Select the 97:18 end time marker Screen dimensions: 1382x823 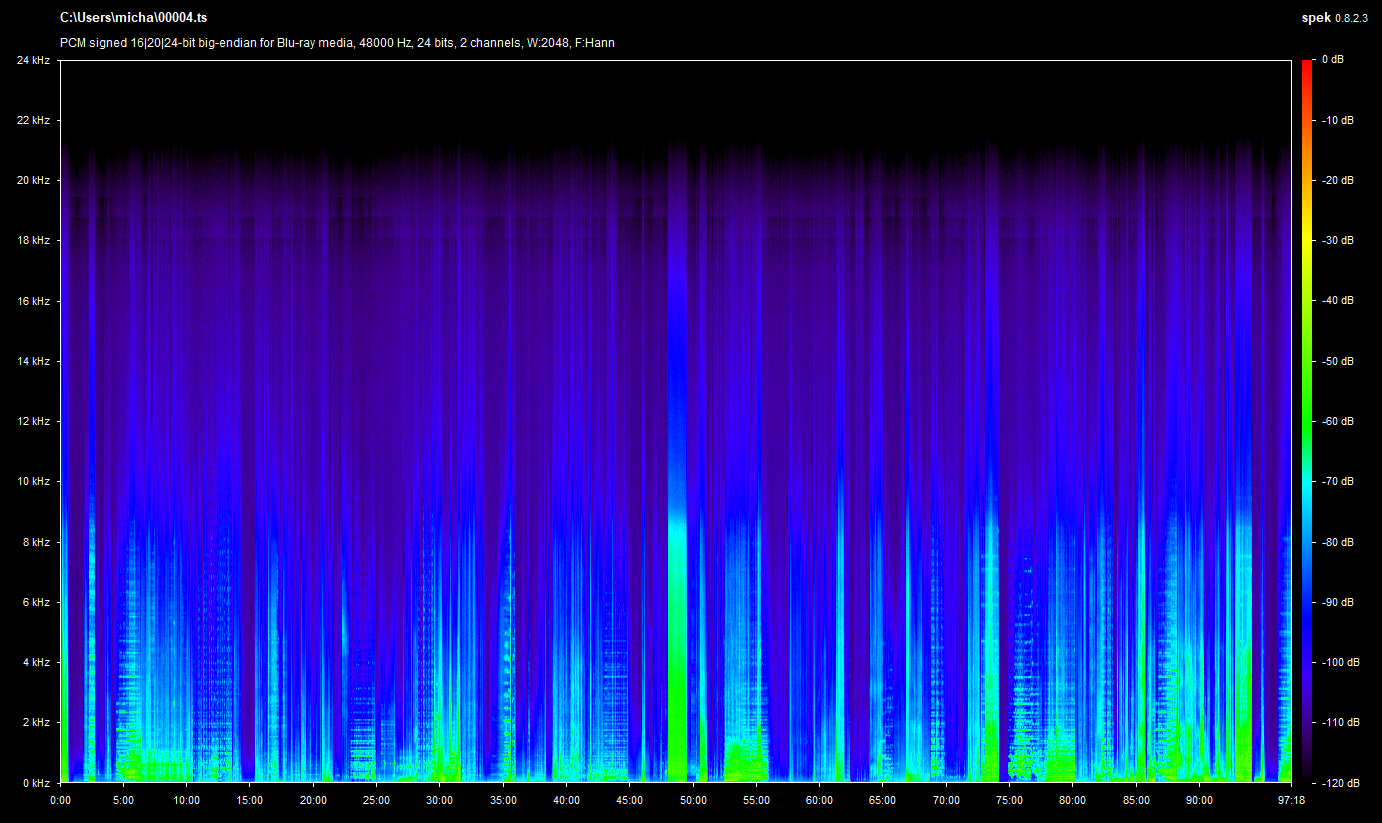click(x=1291, y=800)
